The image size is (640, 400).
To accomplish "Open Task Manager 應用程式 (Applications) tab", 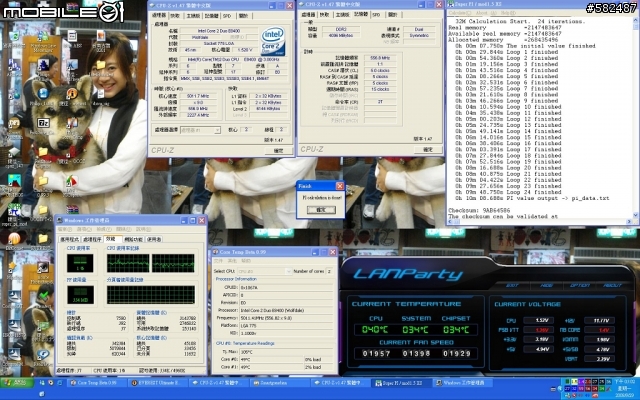I will click(69, 239).
